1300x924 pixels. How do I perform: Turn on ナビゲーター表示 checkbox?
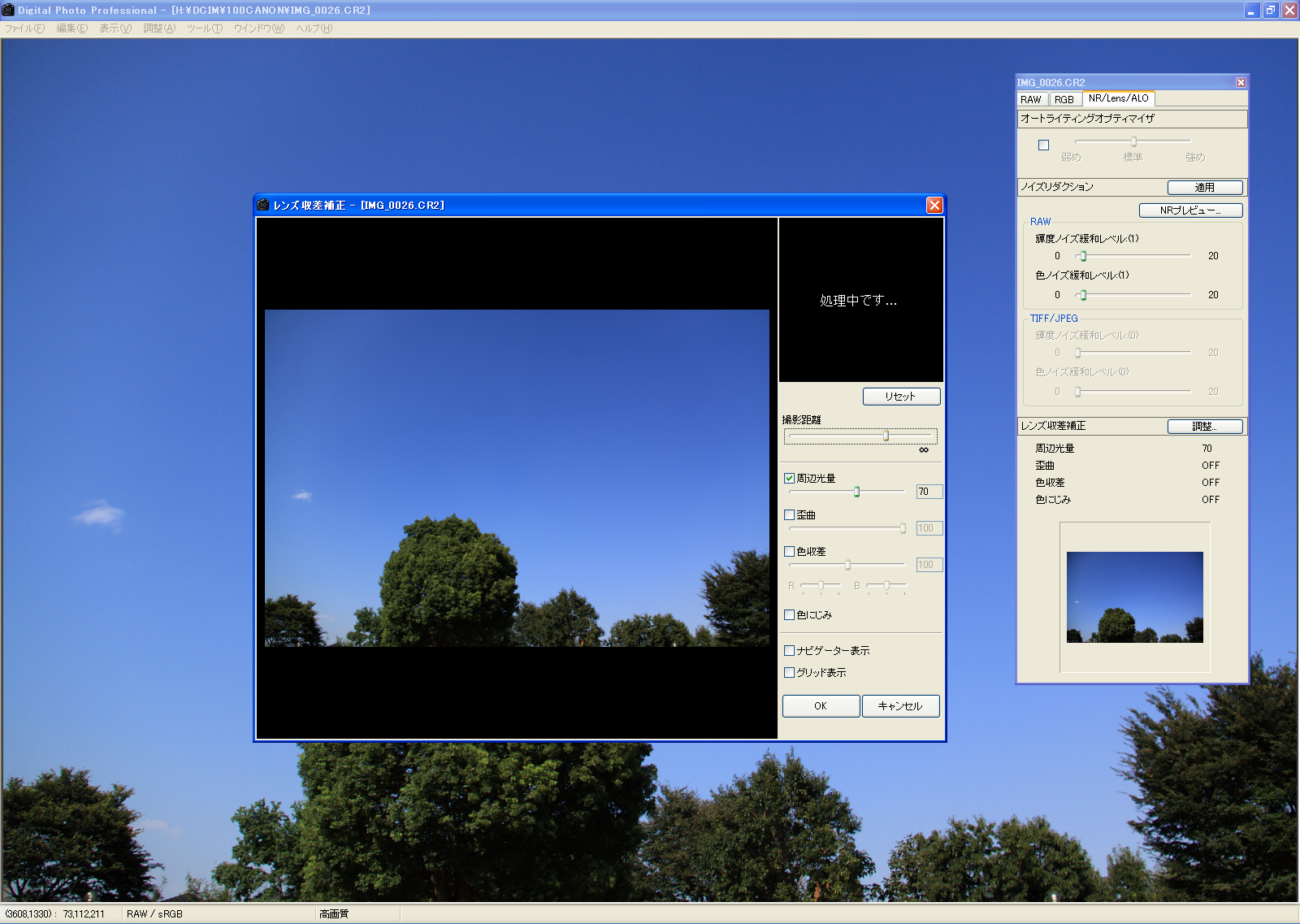coord(789,651)
